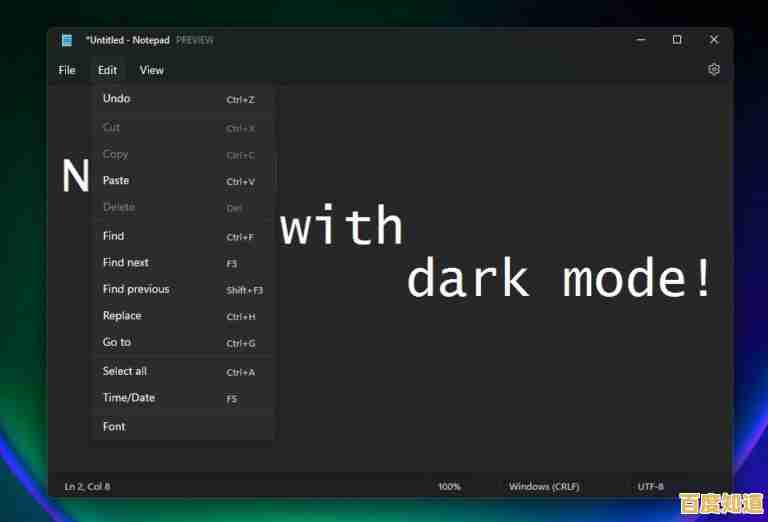This screenshot has height=522, width=768.
Task: Open the File menu
Action: 67,70
